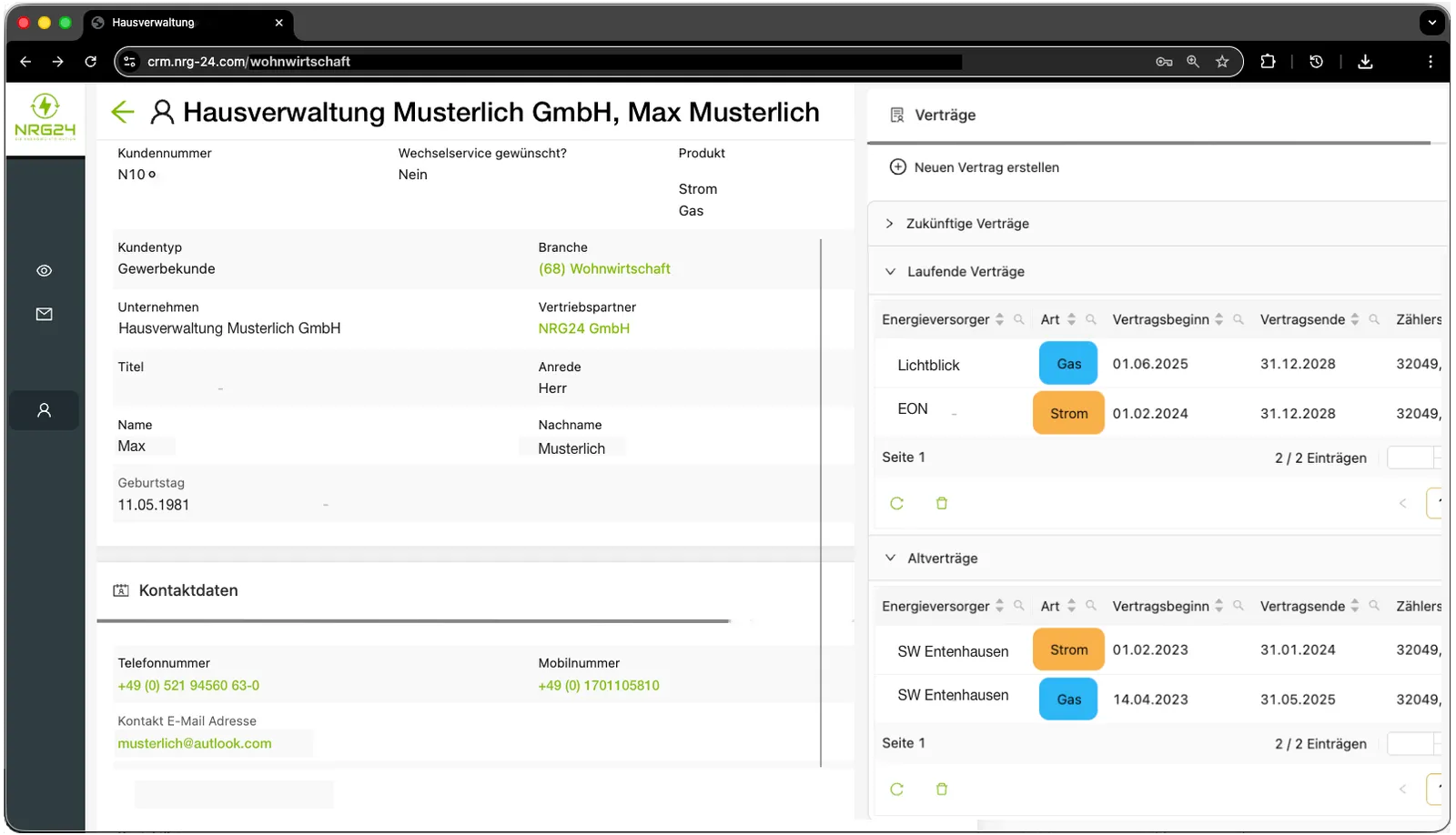Open the NRG24 GmbH Vertriebspartner link
Viewport: 1456px width, 835px height.
(x=583, y=329)
